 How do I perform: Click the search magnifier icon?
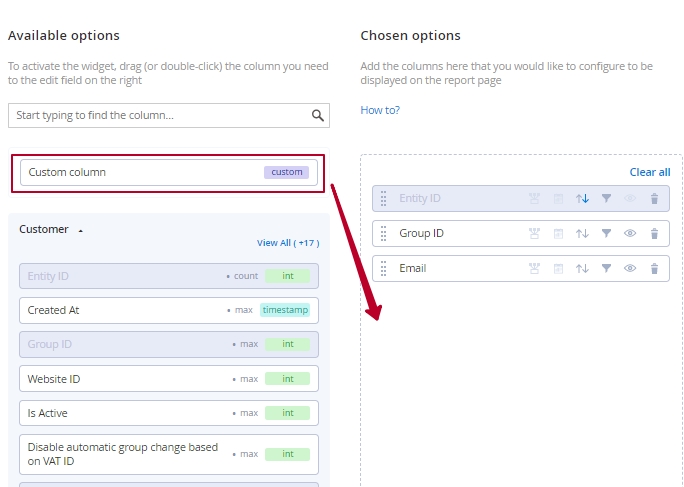(318, 116)
